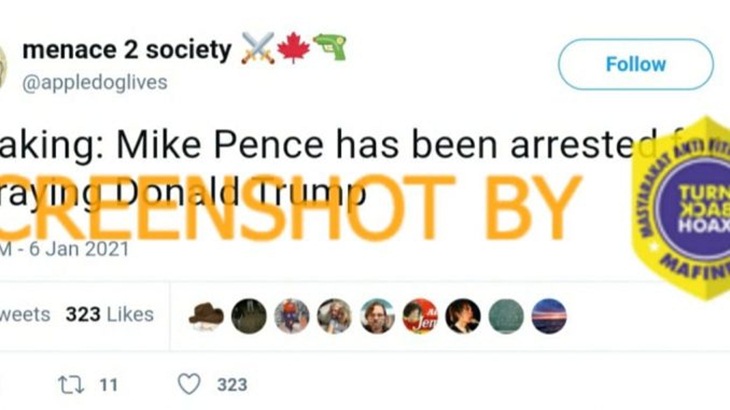
Task: Open the @appledoglives profile handle
Action: pos(94,82)
